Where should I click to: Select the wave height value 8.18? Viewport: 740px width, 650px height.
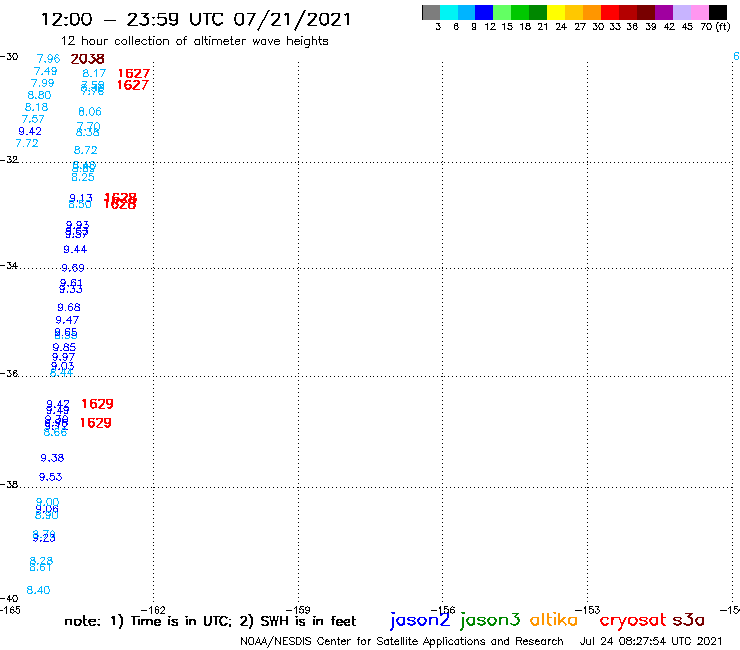tap(36, 107)
